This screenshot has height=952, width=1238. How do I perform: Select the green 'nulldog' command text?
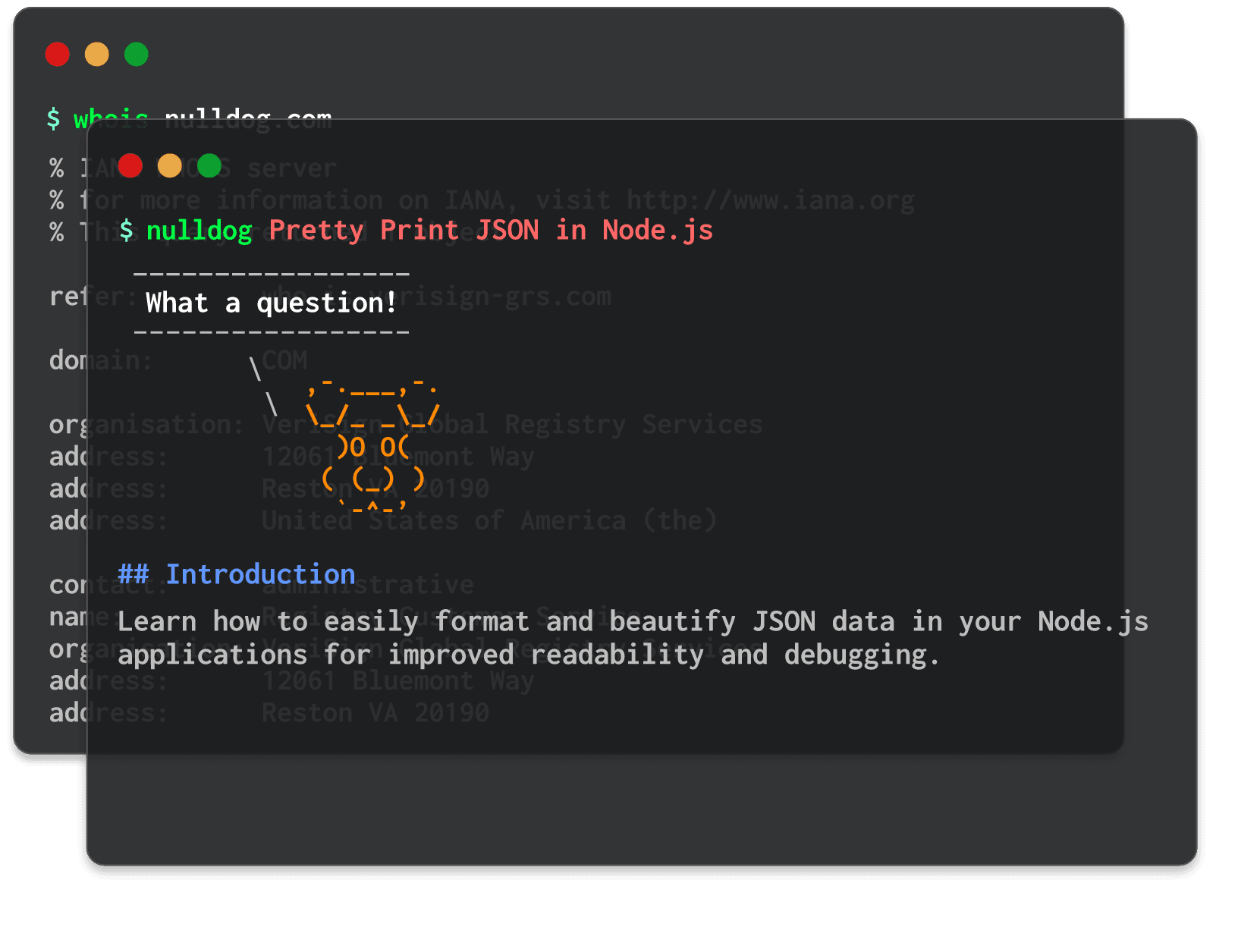200,231
